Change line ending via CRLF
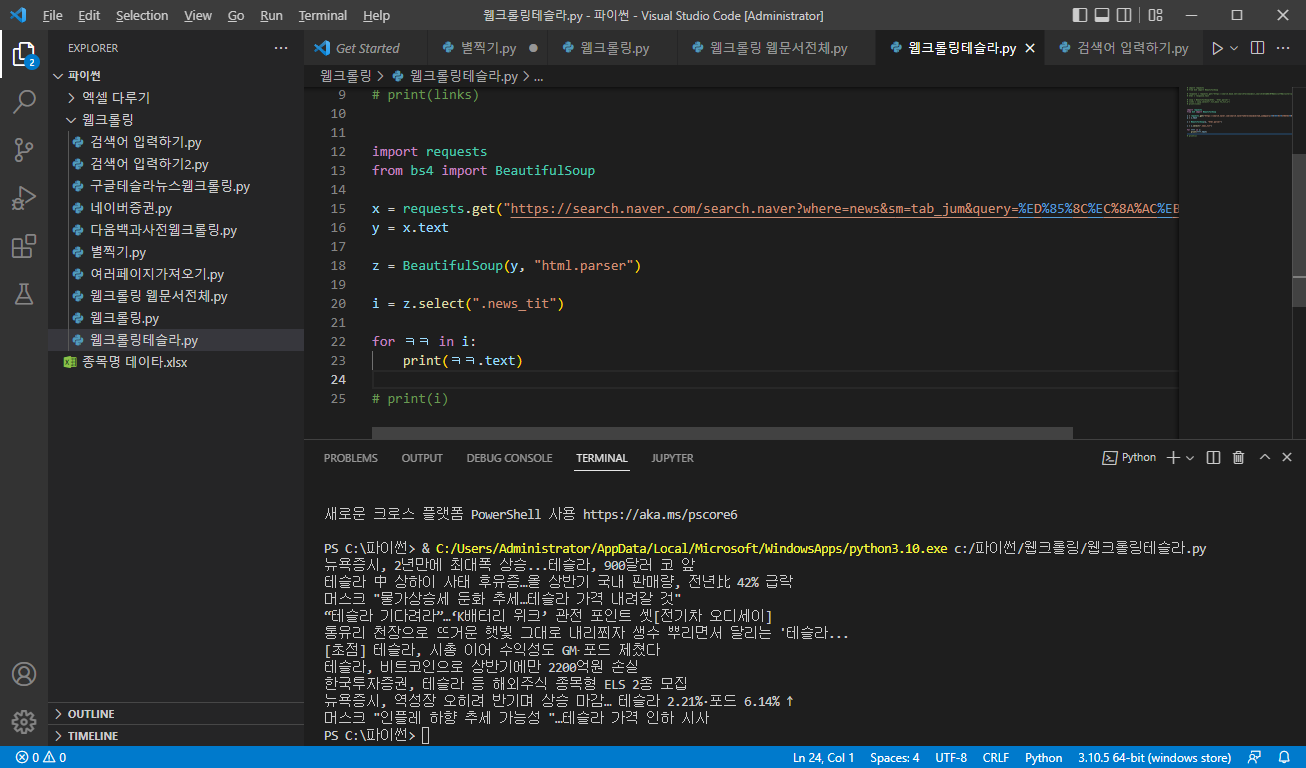The width and height of the screenshot is (1306, 768). click(x=996, y=757)
